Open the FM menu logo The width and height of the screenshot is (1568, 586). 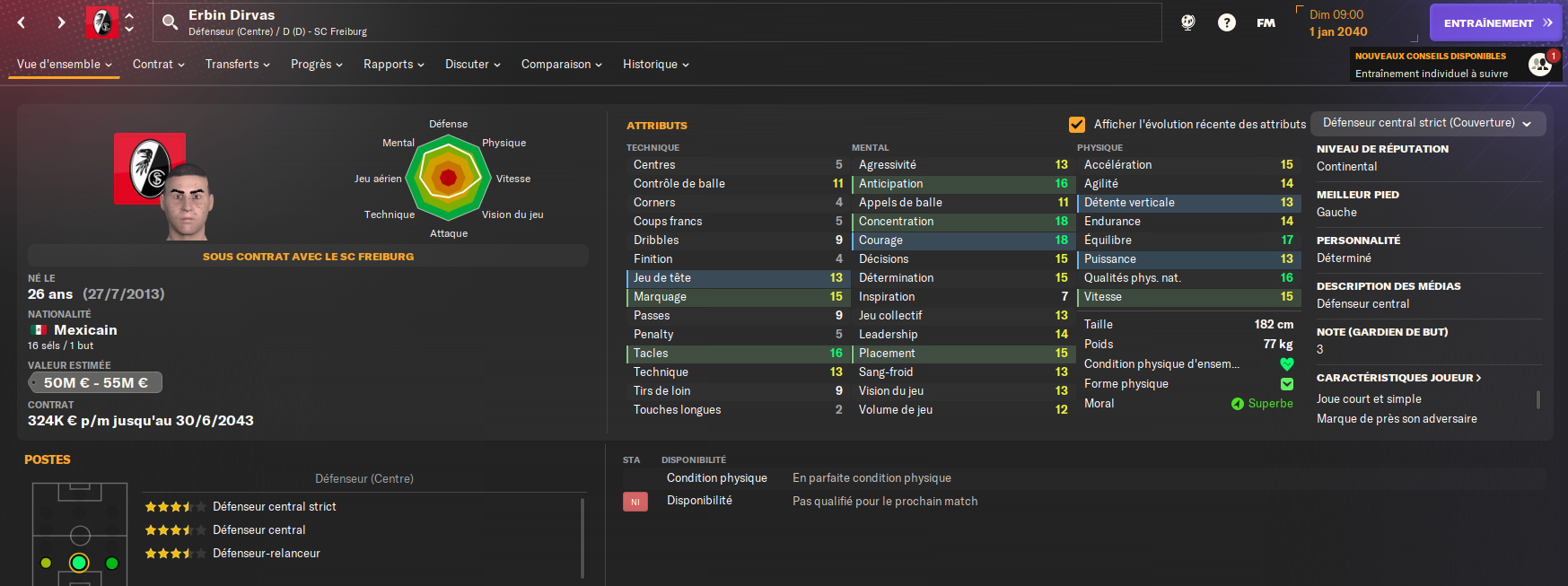click(1266, 22)
